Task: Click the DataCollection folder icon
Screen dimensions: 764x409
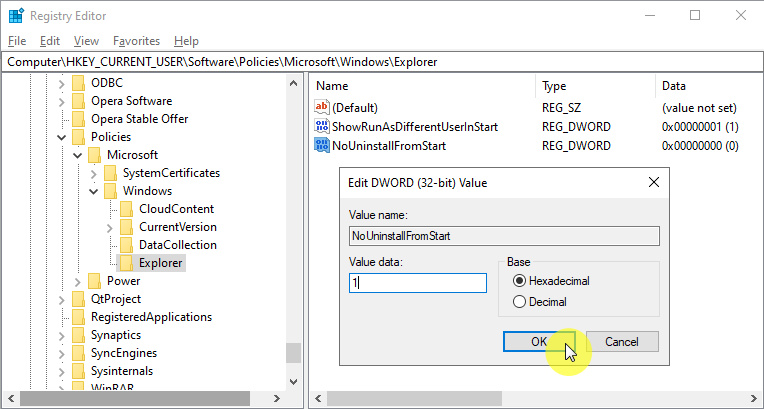Action: pos(126,245)
